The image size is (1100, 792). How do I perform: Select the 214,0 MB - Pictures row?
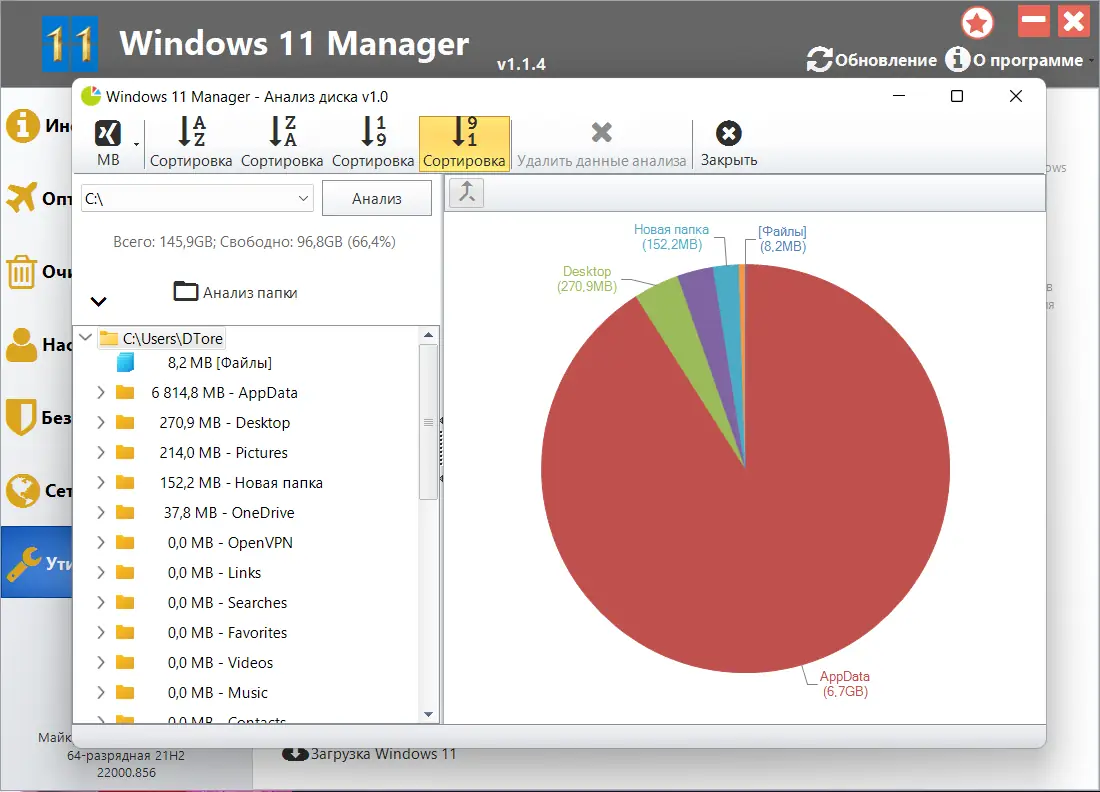tap(223, 452)
